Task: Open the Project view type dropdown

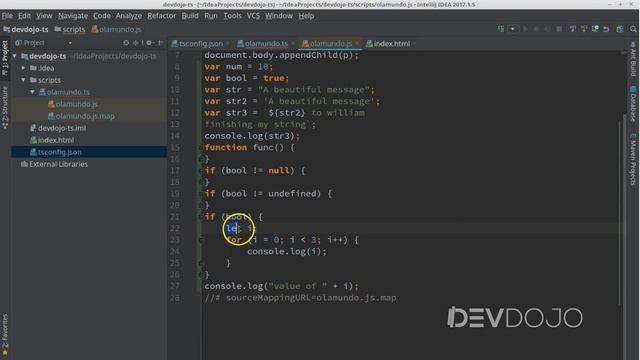Action: (70, 43)
